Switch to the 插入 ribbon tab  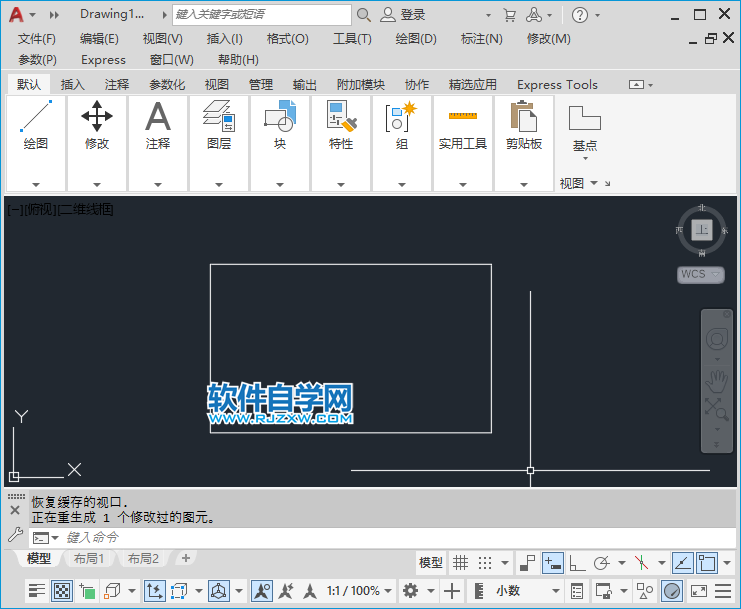[72, 85]
